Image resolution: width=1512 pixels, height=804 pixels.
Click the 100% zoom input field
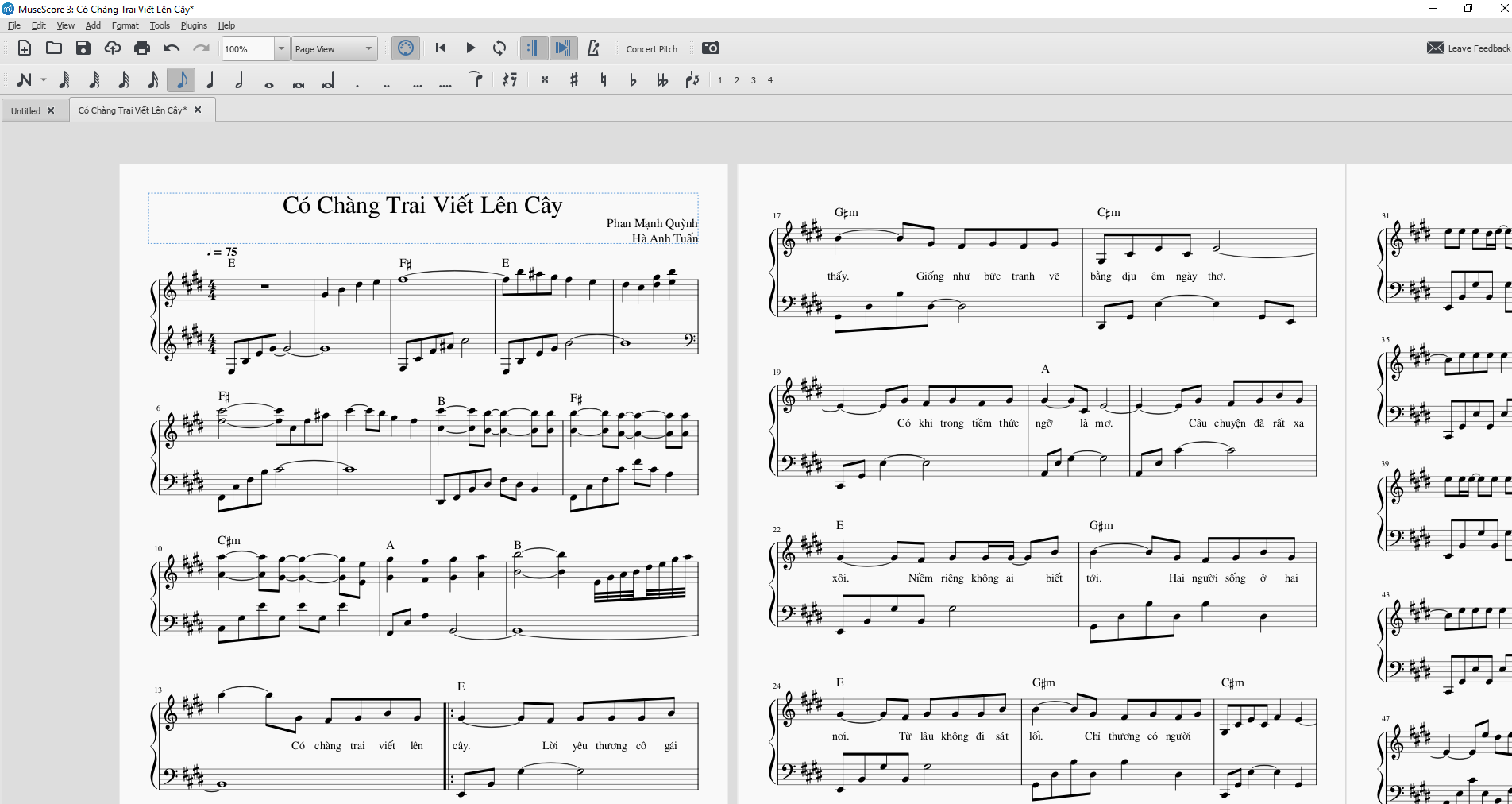pyautogui.click(x=248, y=48)
